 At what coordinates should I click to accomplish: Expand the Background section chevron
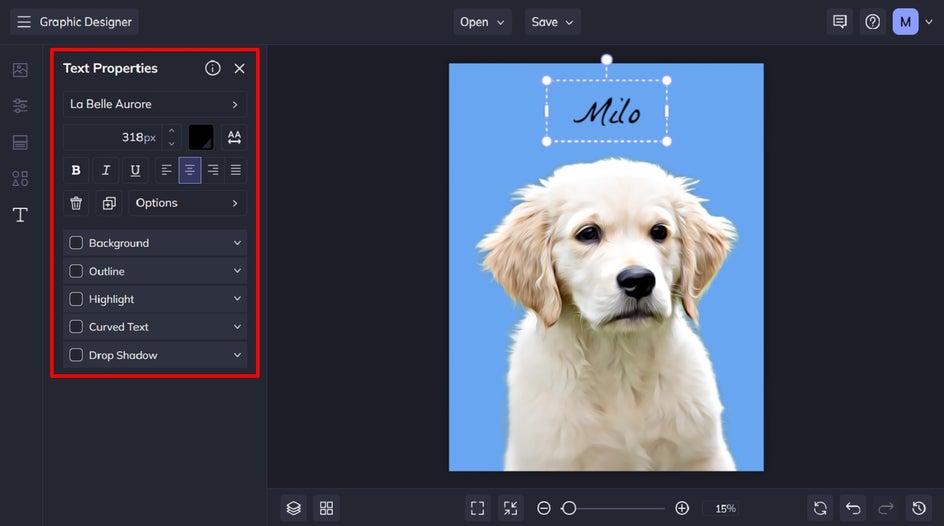point(237,243)
